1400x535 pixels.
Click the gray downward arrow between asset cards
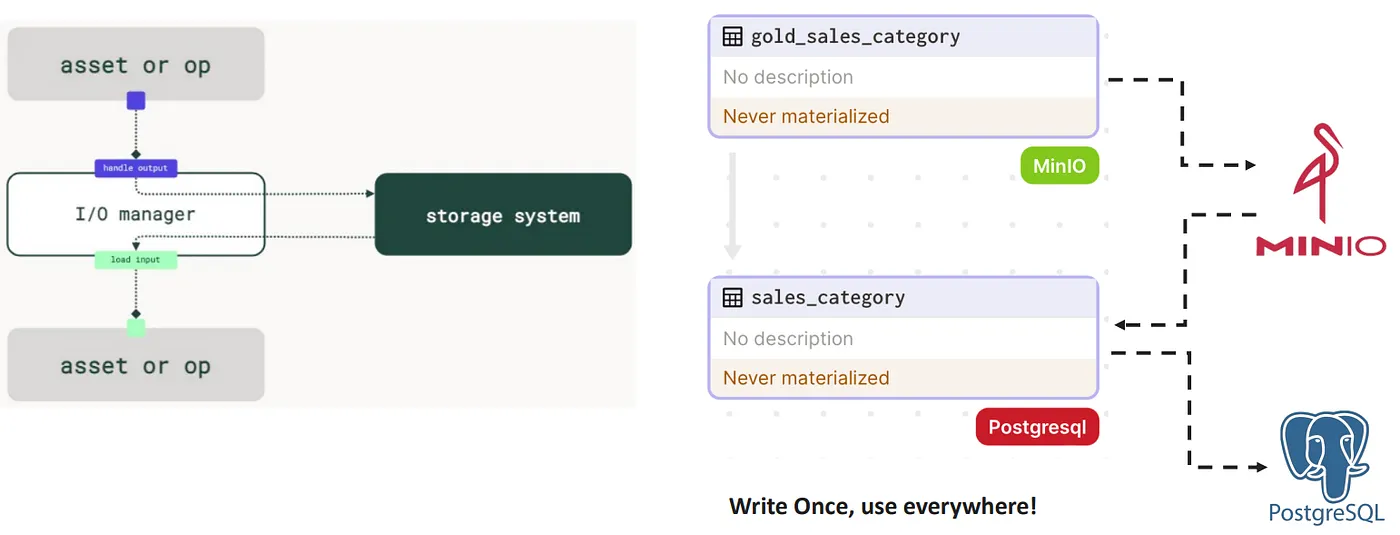[732, 207]
